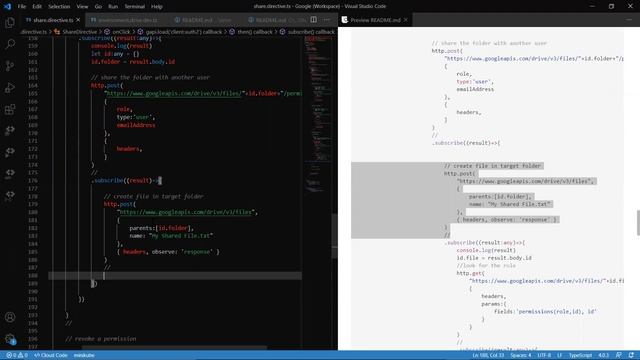Click 'emailAddress' on line 169
This screenshot has width=640, height=360.
tap(136, 125)
